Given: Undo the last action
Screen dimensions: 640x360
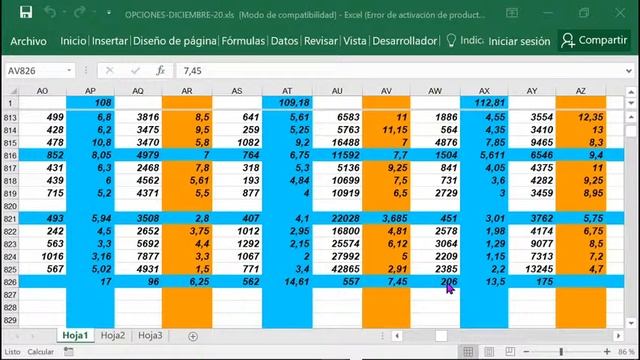Looking at the screenshot, I should tap(50, 12).
